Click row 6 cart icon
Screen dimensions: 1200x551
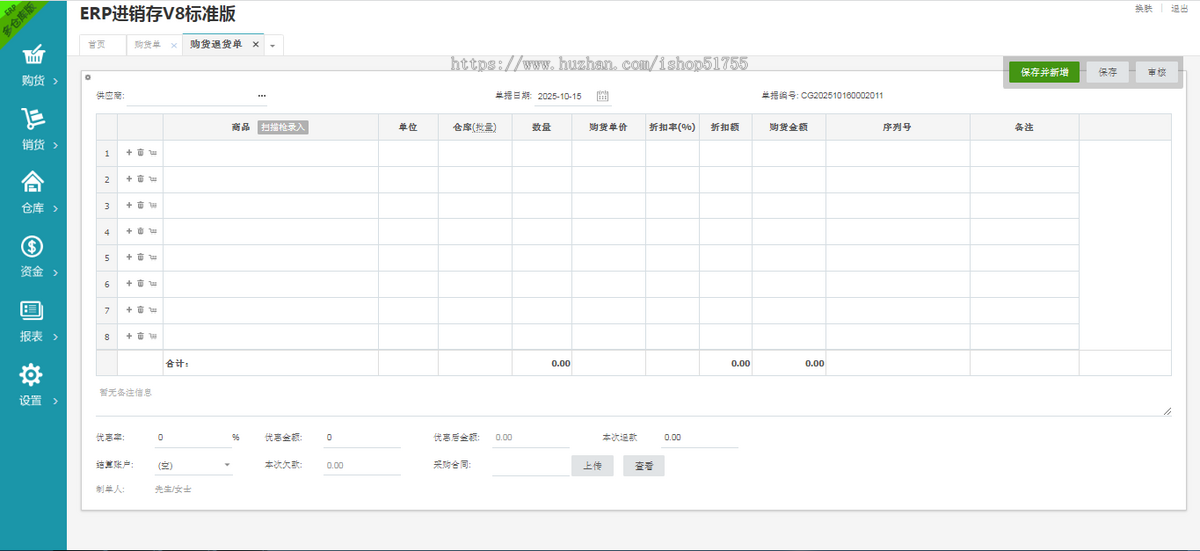(153, 284)
